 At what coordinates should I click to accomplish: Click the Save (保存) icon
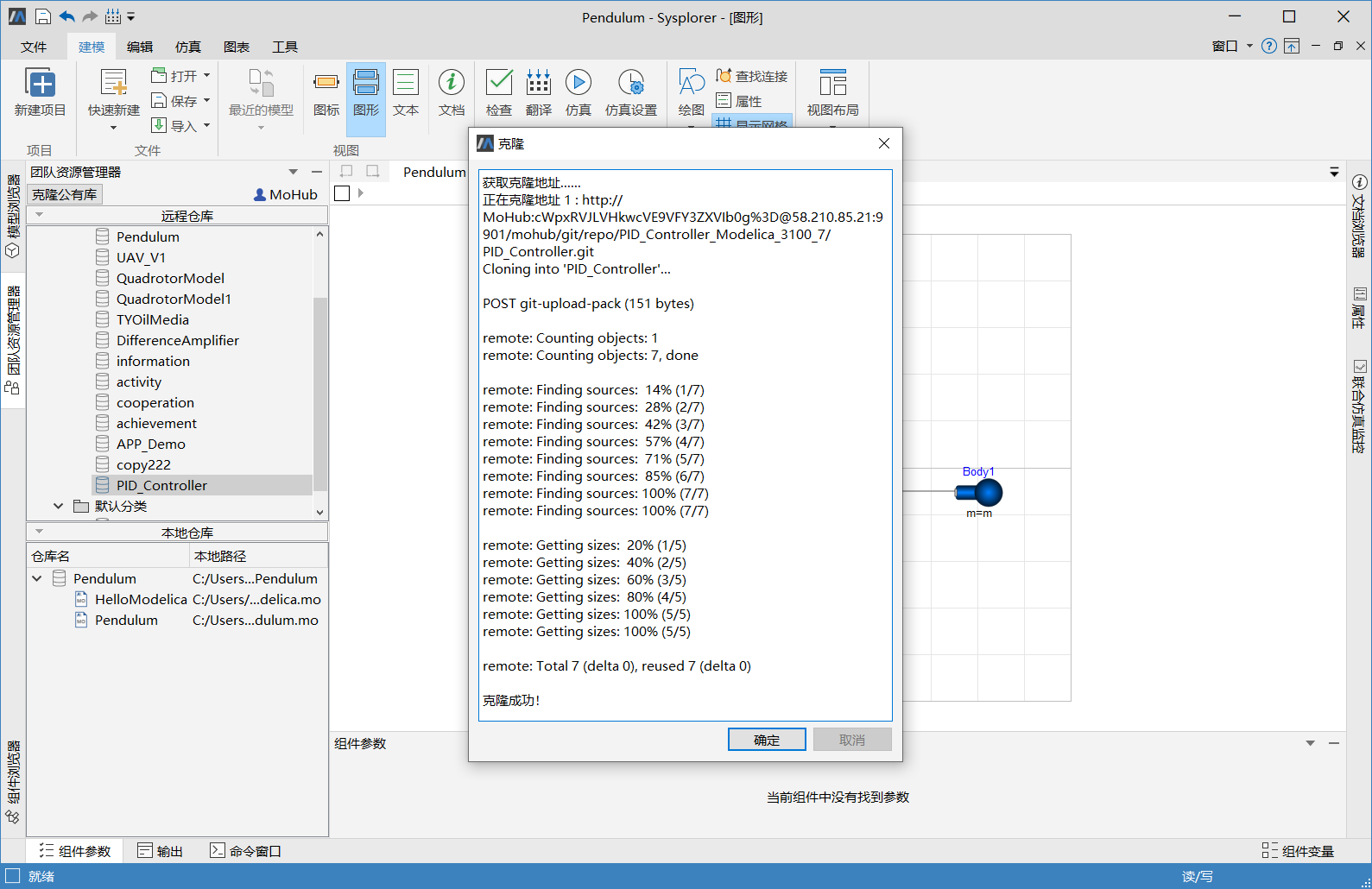pyautogui.click(x=159, y=100)
